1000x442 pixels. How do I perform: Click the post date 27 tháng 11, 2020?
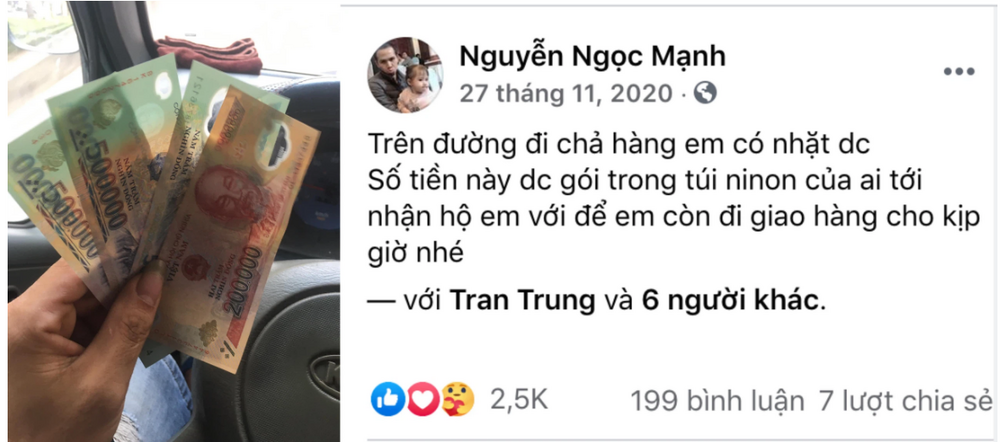pos(566,94)
